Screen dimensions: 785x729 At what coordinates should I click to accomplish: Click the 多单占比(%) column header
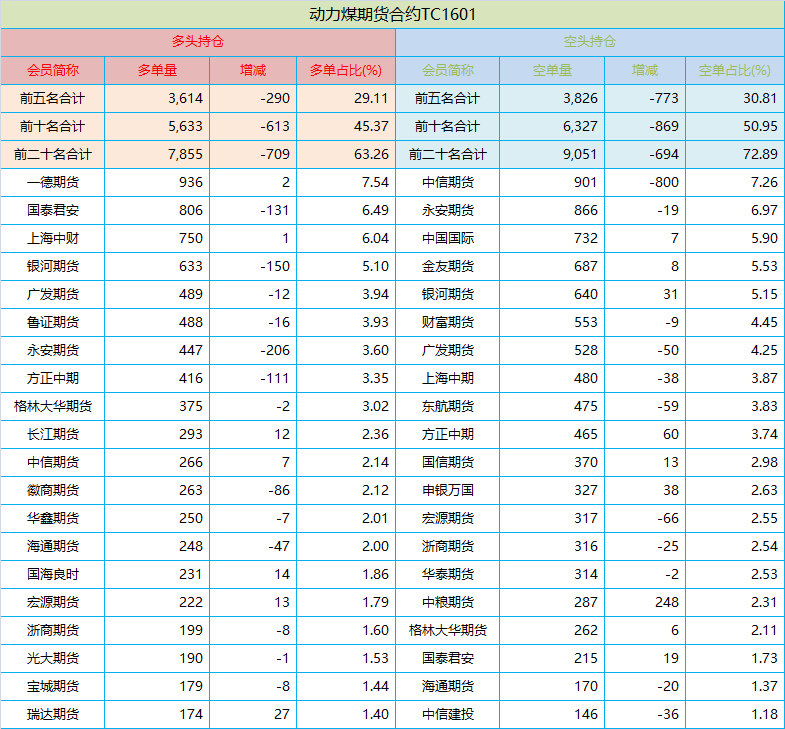[346, 70]
